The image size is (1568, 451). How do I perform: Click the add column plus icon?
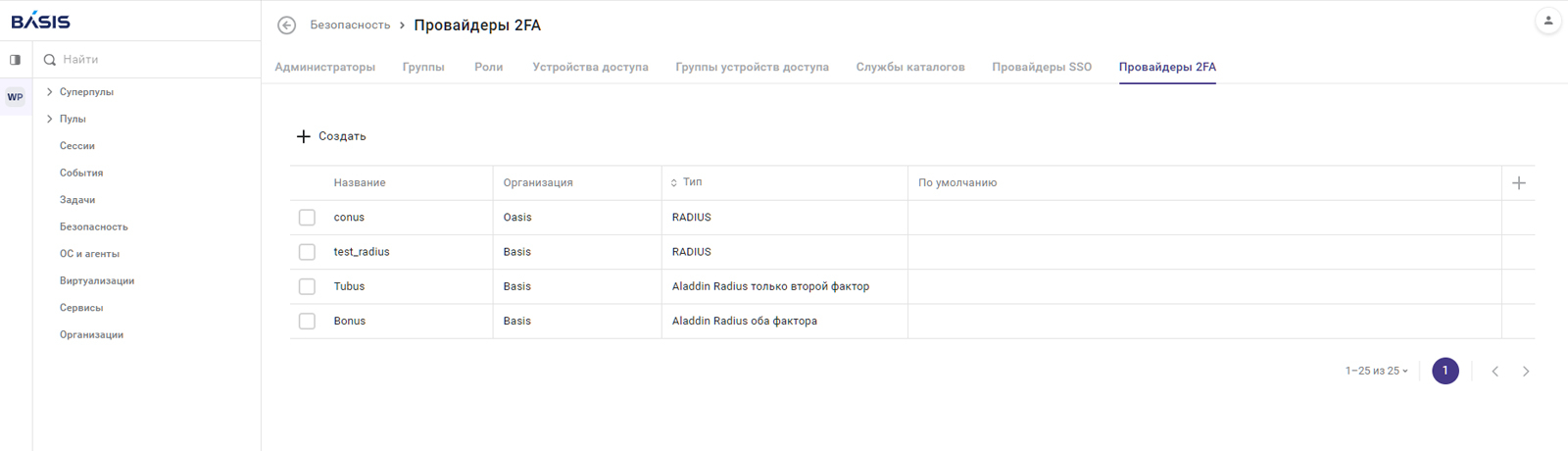(1518, 183)
